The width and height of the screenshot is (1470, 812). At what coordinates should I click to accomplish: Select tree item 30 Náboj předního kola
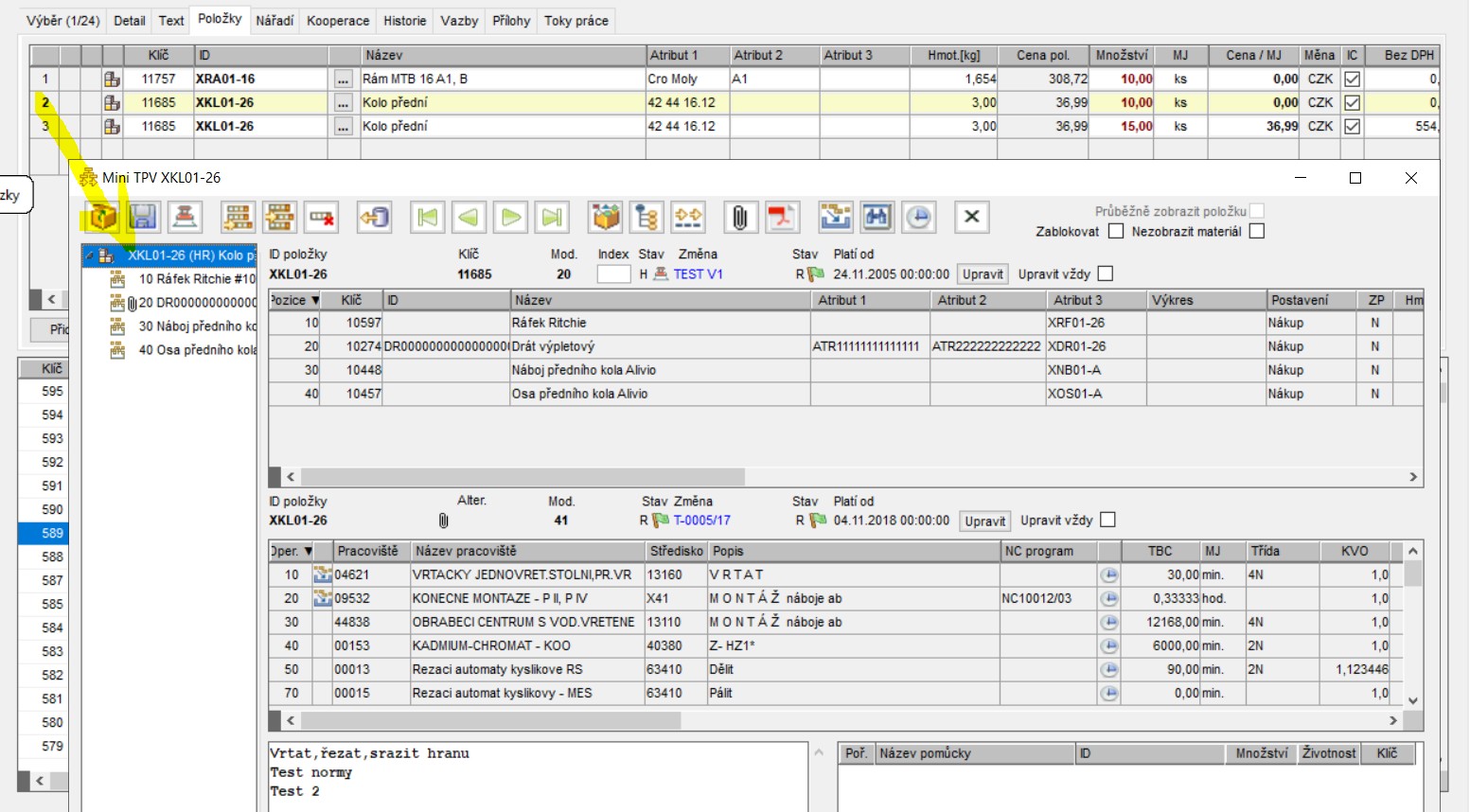point(184,327)
